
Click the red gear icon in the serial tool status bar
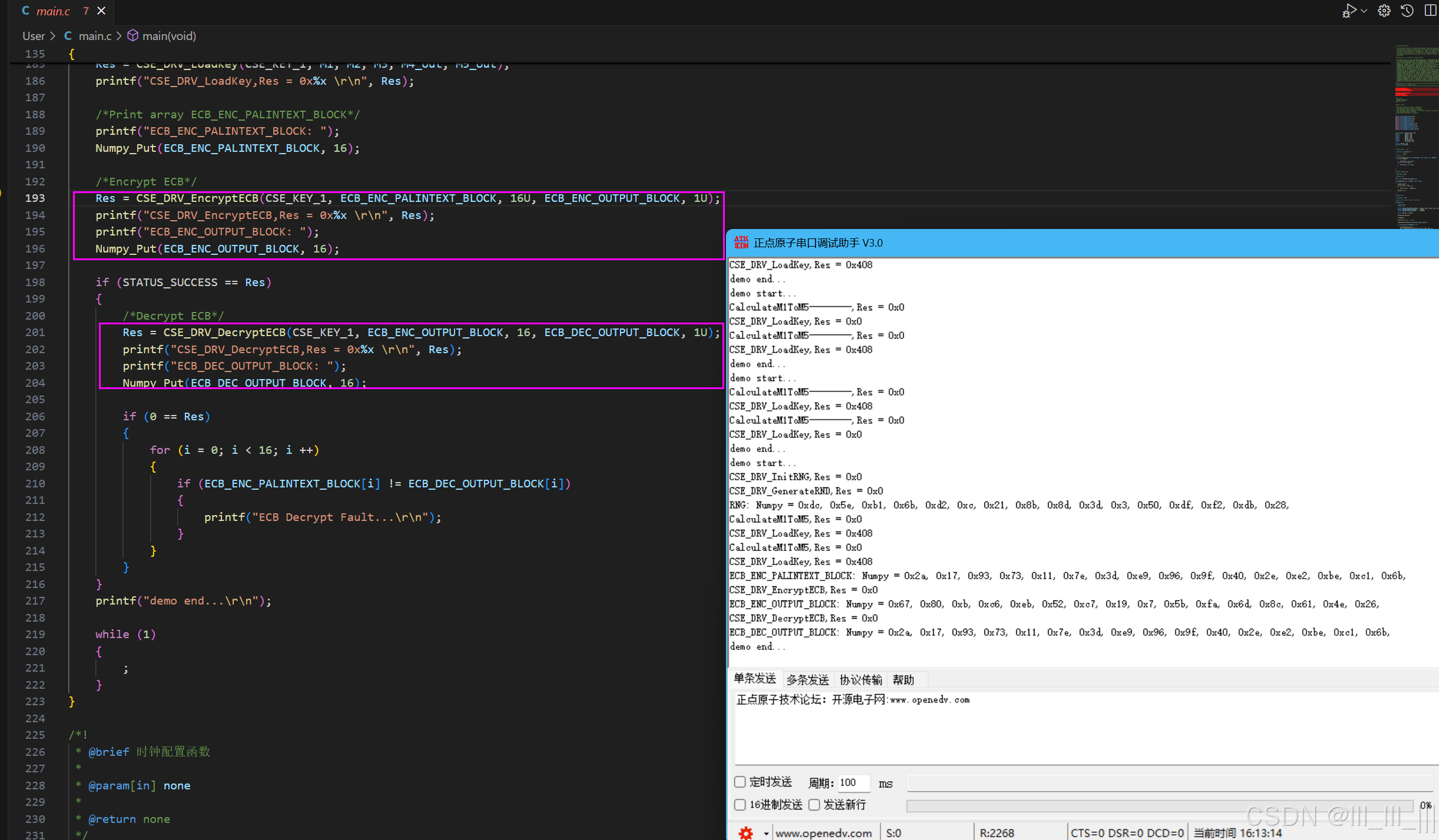[x=745, y=832]
